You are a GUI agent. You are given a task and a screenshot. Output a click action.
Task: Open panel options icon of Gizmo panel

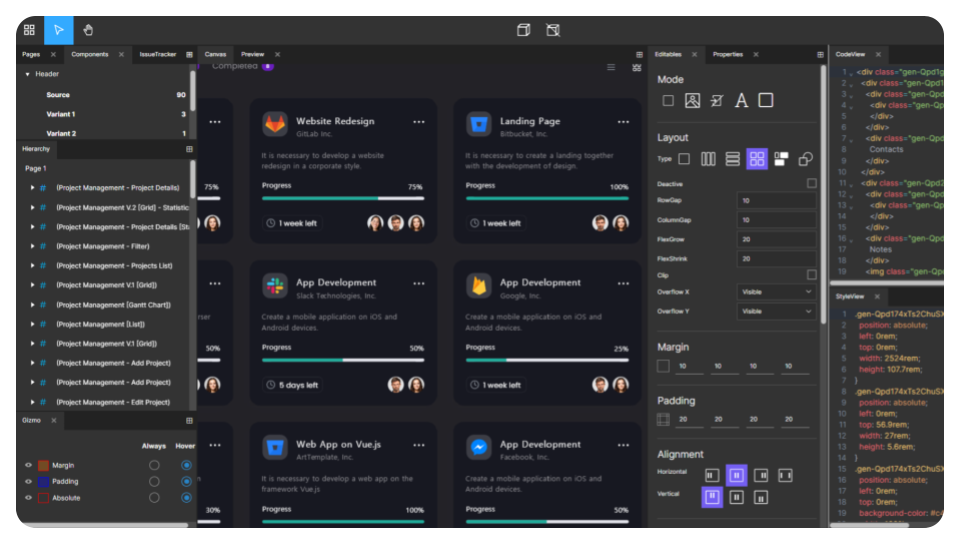pos(189,421)
